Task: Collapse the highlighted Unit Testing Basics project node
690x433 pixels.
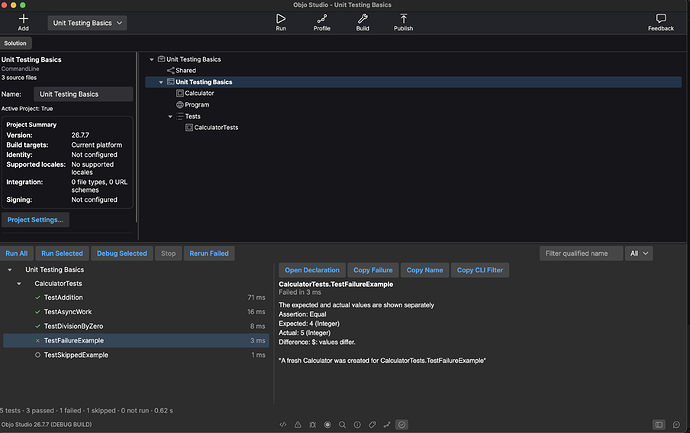Action: [161, 82]
